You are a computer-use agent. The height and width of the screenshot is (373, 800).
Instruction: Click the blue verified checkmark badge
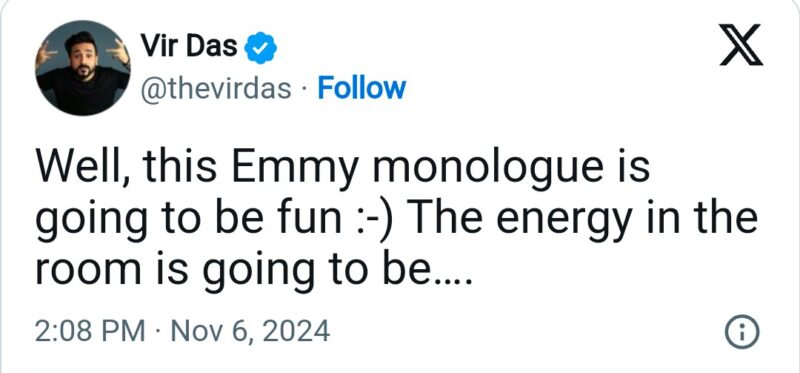260,47
